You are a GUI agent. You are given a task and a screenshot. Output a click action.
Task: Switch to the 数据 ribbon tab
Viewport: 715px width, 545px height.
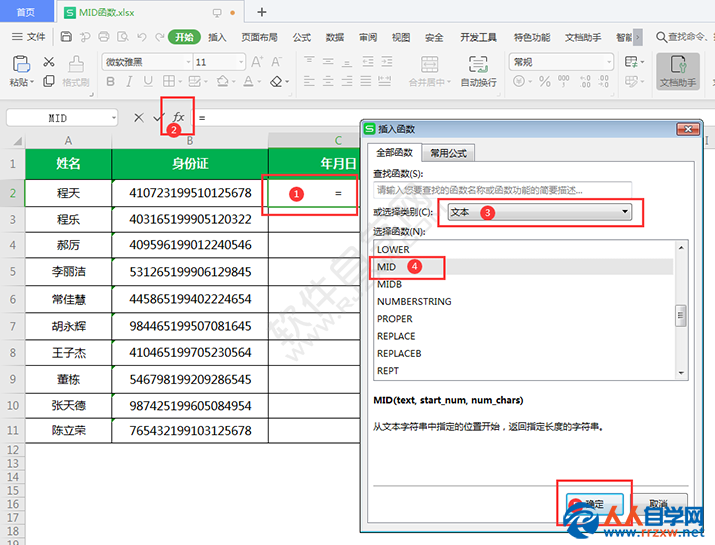(335, 37)
